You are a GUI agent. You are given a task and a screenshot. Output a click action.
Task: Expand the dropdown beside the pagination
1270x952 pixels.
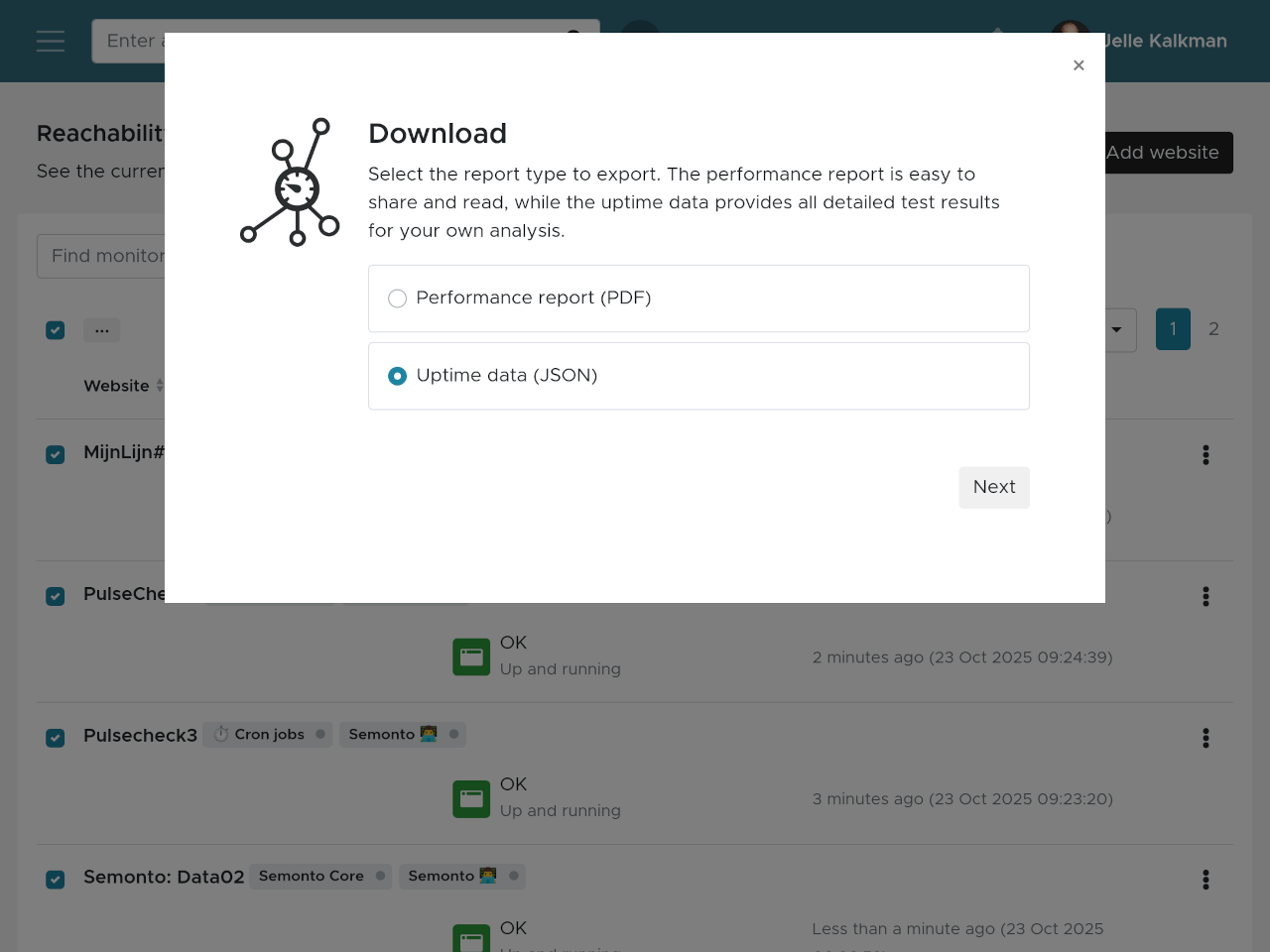click(x=1118, y=330)
